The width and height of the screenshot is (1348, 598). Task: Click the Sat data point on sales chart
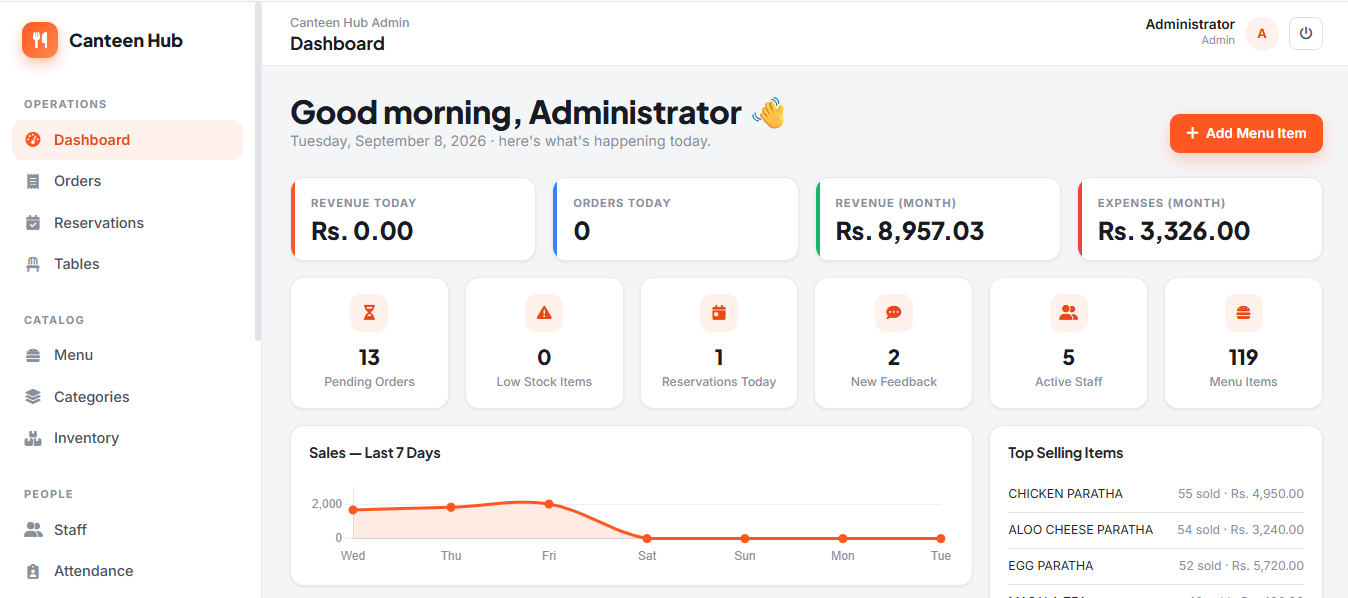[x=647, y=538]
